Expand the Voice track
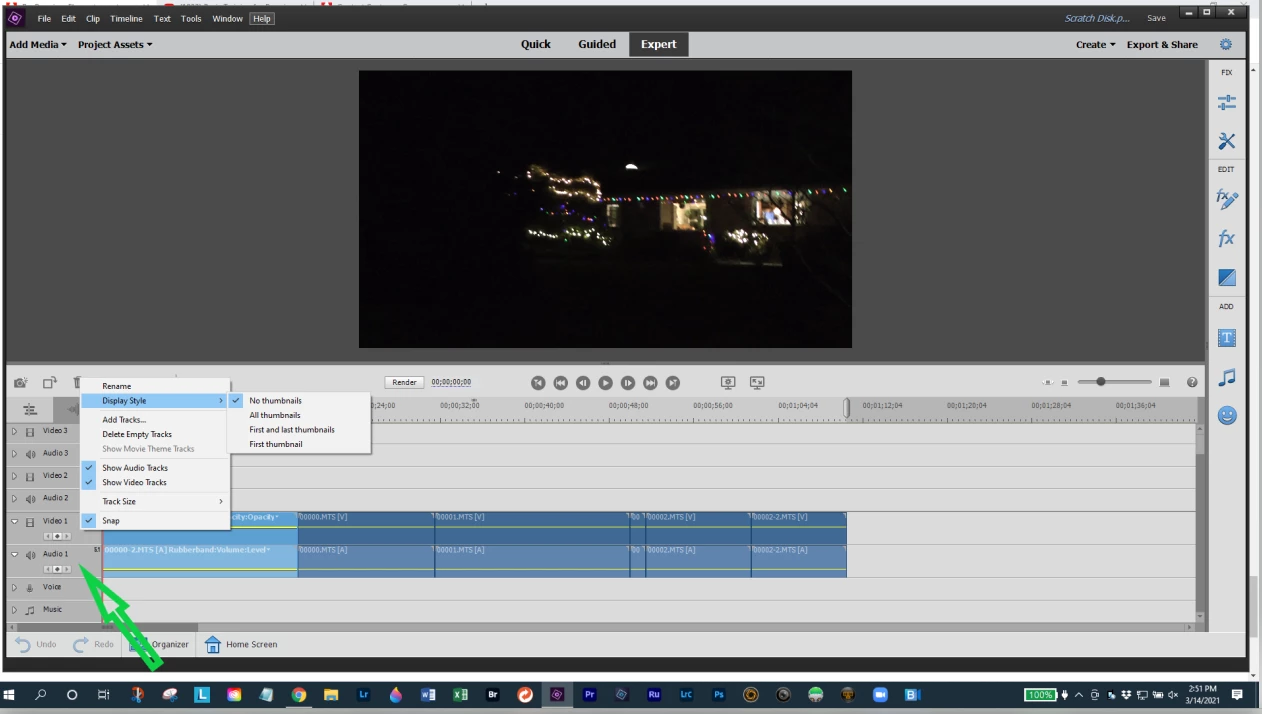This screenshot has height=714, width=1262. coord(14,587)
